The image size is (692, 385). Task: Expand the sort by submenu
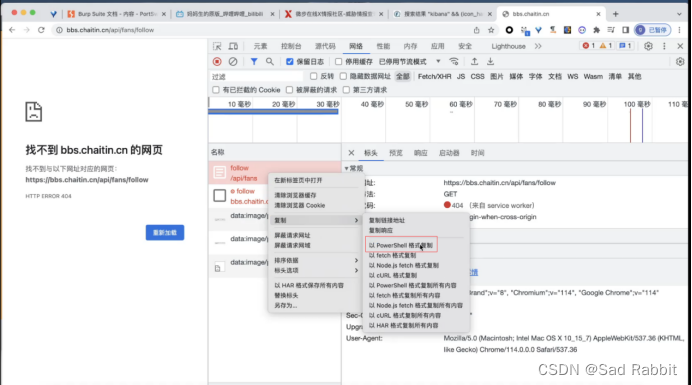pyautogui.click(x=315, y=260)
